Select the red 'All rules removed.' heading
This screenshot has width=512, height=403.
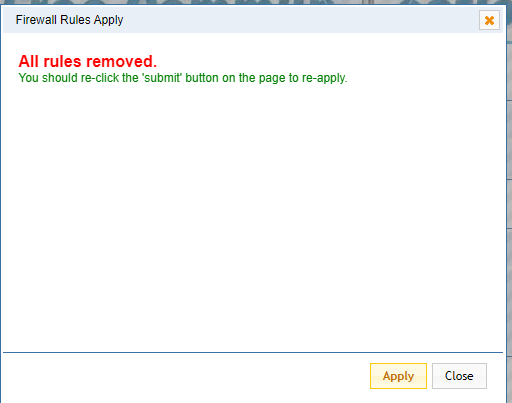coord(87,61)
